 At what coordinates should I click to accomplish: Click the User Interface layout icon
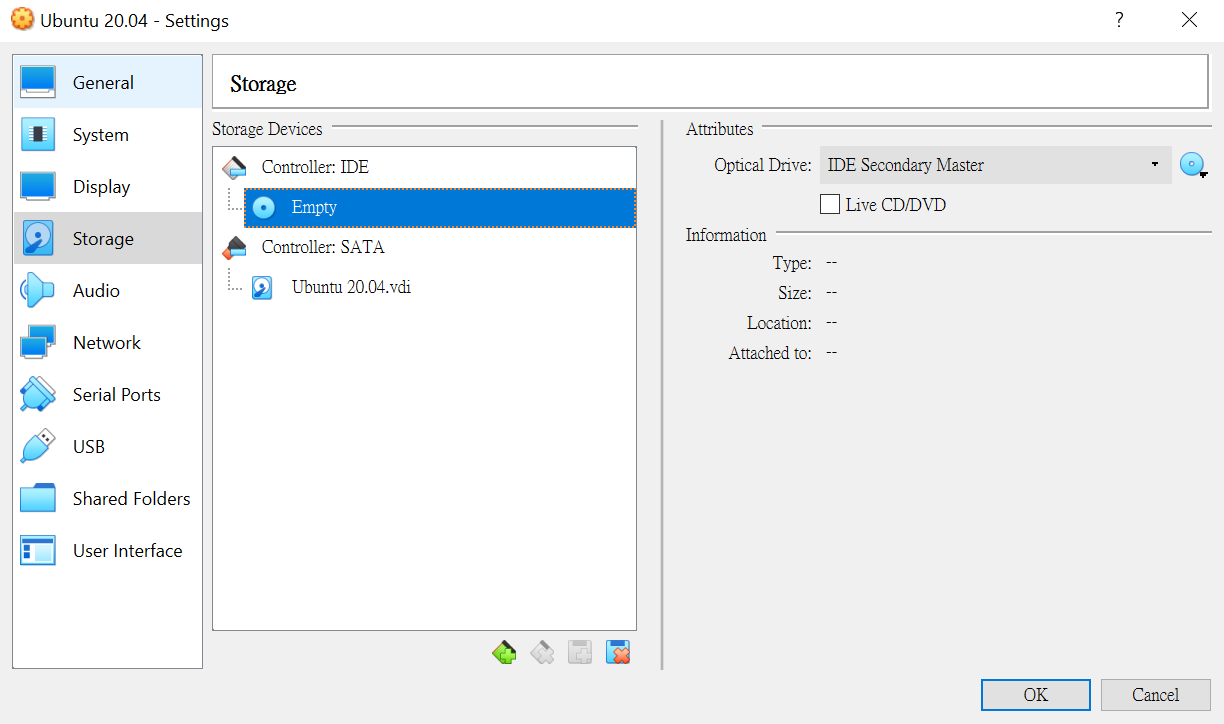[38, 551]
